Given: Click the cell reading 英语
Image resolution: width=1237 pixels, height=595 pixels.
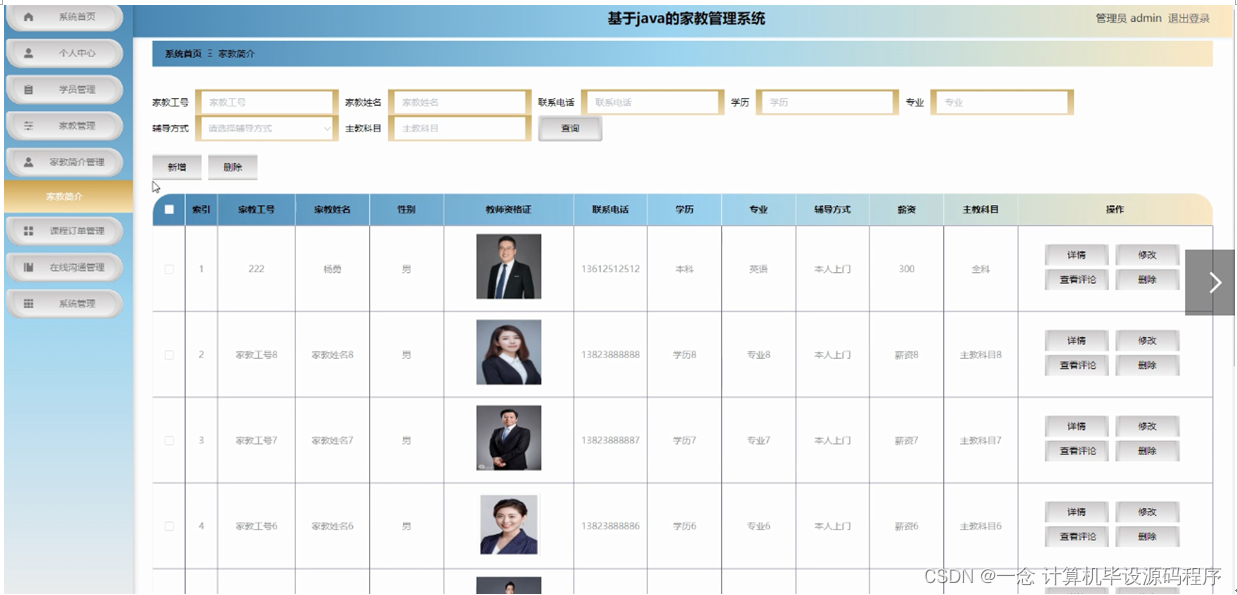Looking at the screenshot, I should pos(758,269).
